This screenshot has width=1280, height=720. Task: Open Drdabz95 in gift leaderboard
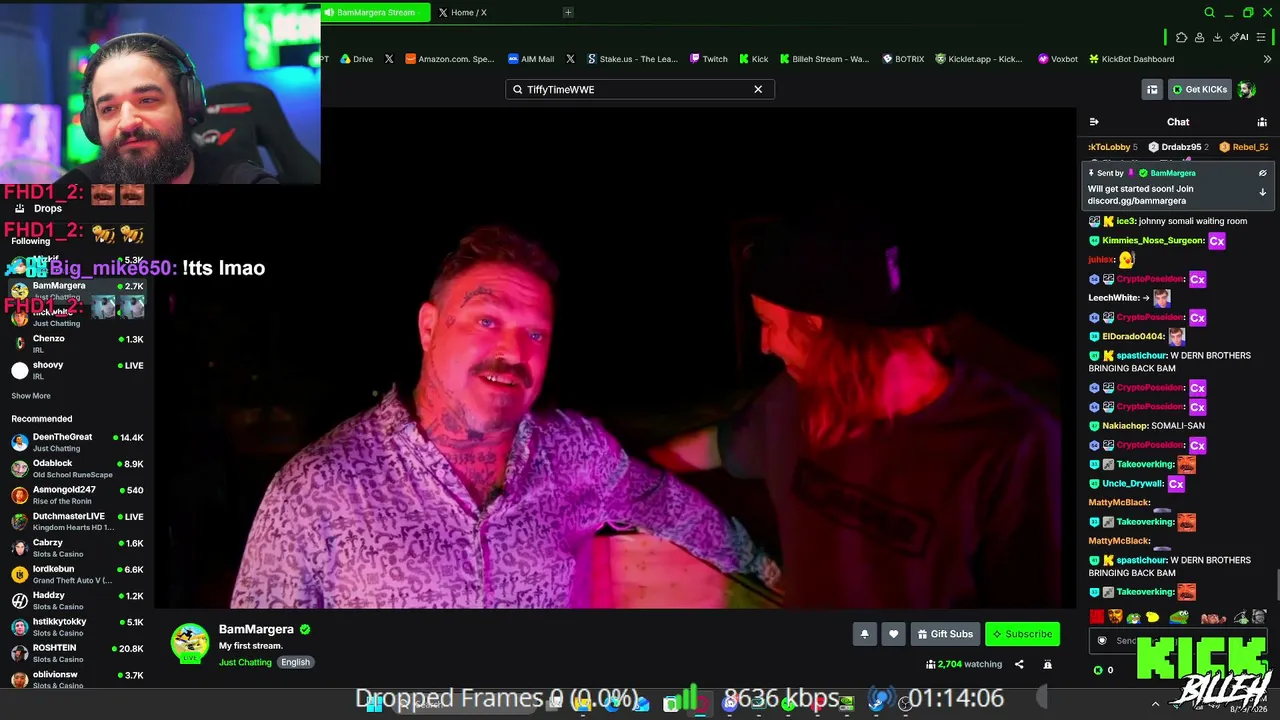pos(1181,147)
